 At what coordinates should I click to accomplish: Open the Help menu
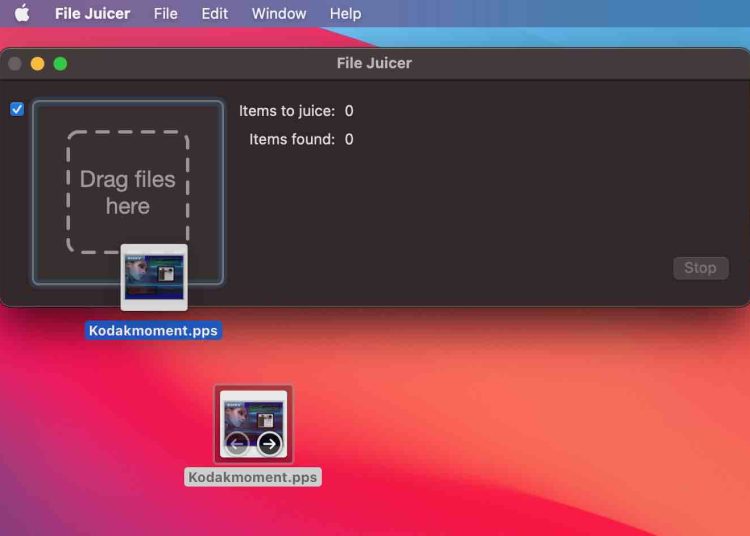coord(345,14)
